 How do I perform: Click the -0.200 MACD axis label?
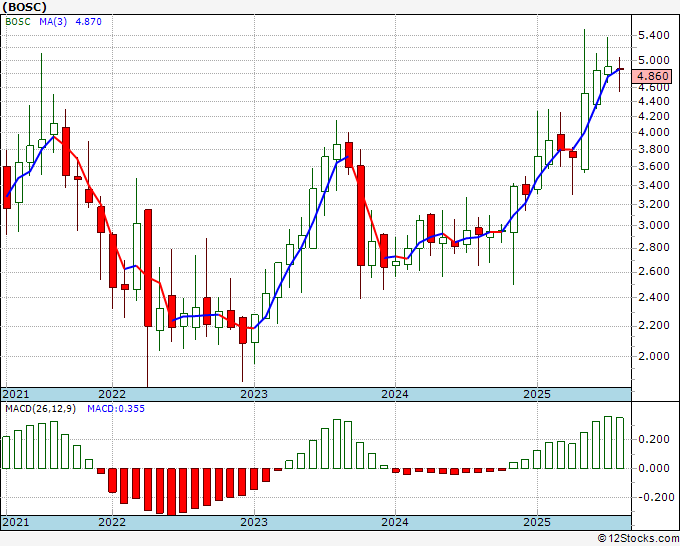coord(651,497)
